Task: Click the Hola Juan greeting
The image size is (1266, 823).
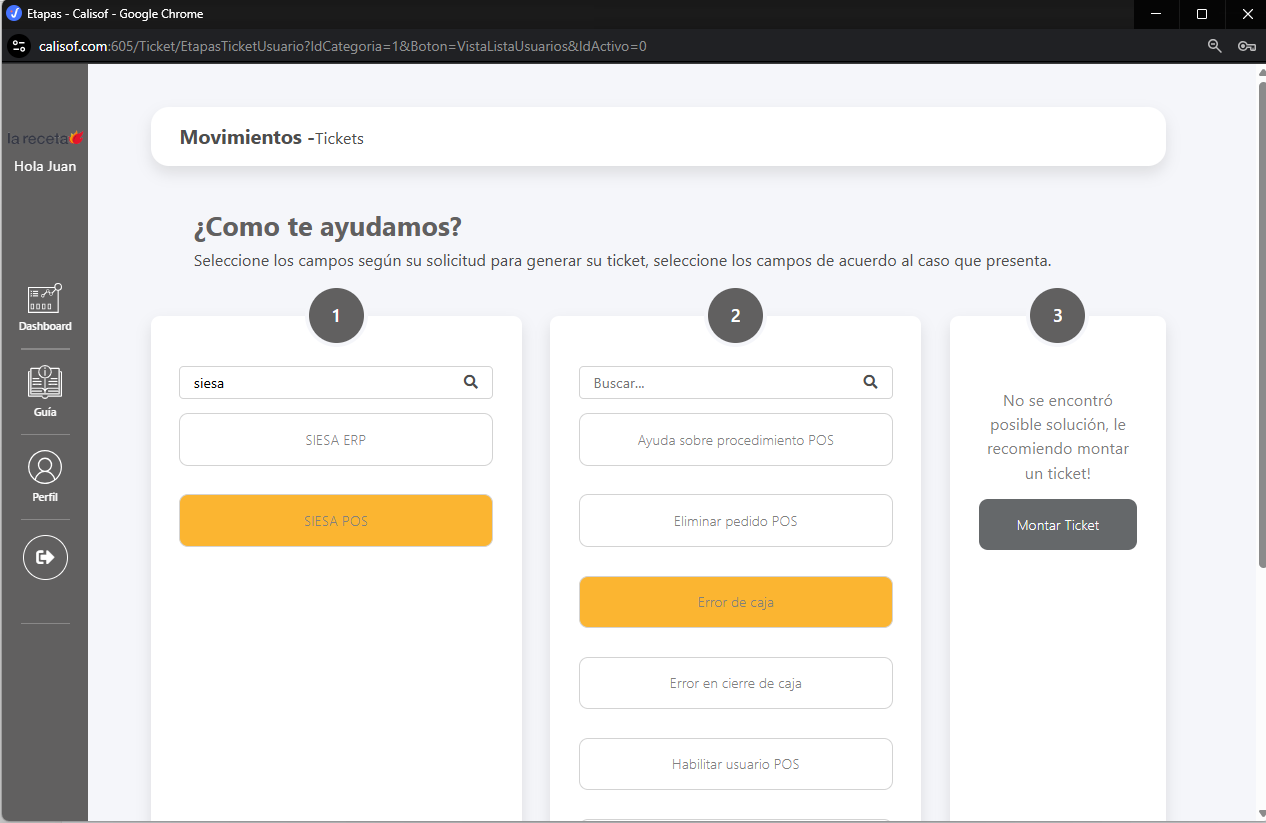Action: pos(45,166)
